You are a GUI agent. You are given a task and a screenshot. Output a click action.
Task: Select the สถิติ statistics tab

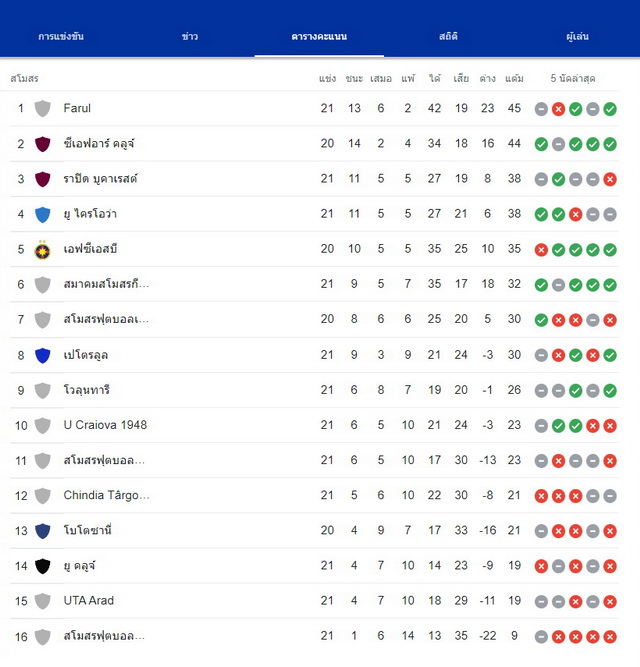tap(448, 36)
